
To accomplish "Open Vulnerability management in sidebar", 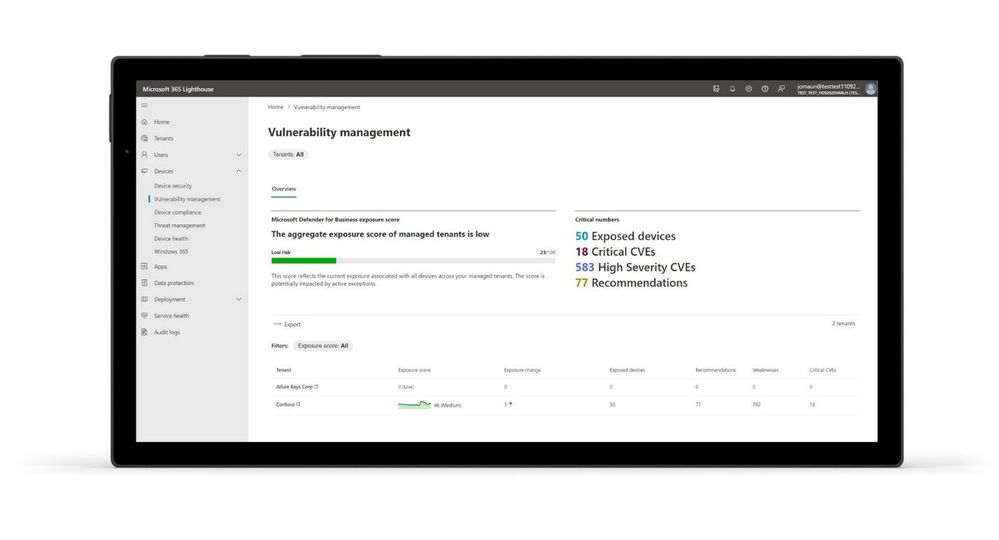I will [x=187, y=199].
